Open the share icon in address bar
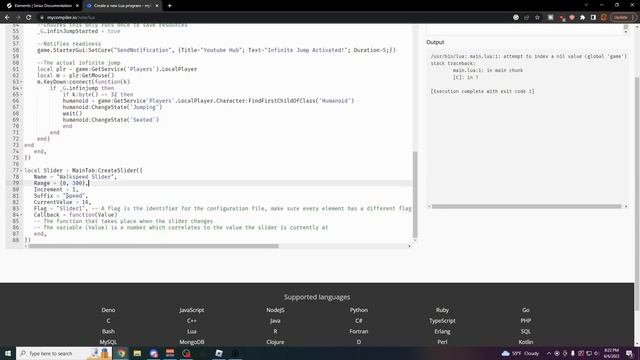 point(527,18)
